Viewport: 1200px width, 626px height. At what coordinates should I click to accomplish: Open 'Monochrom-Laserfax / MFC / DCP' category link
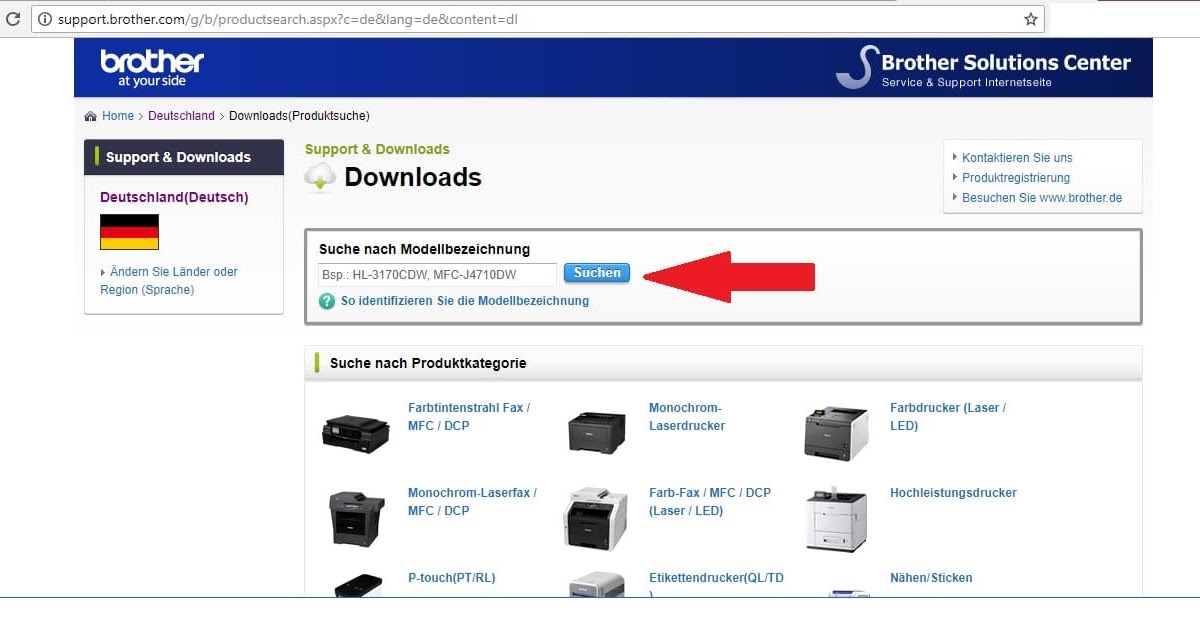pyautogui.click(x=472, y=502)
